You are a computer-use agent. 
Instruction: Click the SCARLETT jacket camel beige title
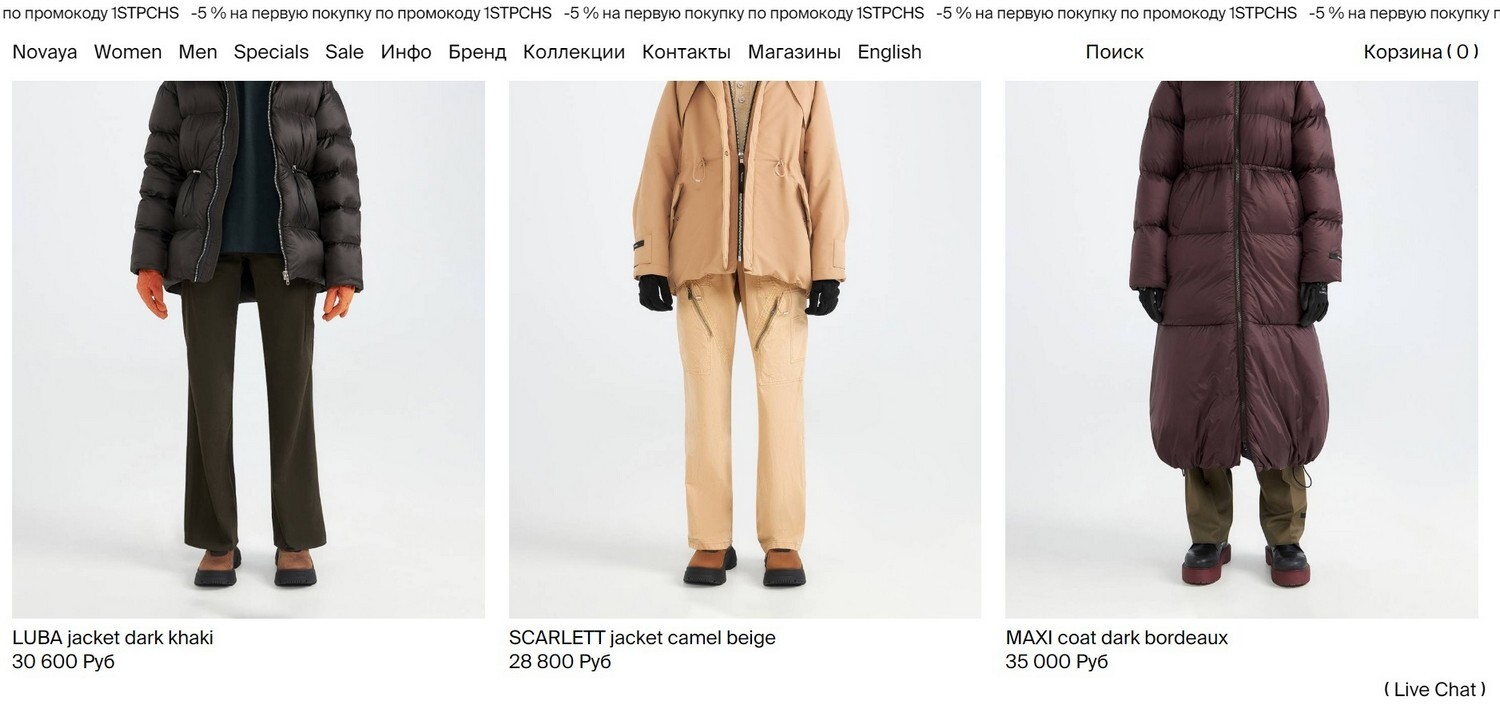(x=642, y=637)
